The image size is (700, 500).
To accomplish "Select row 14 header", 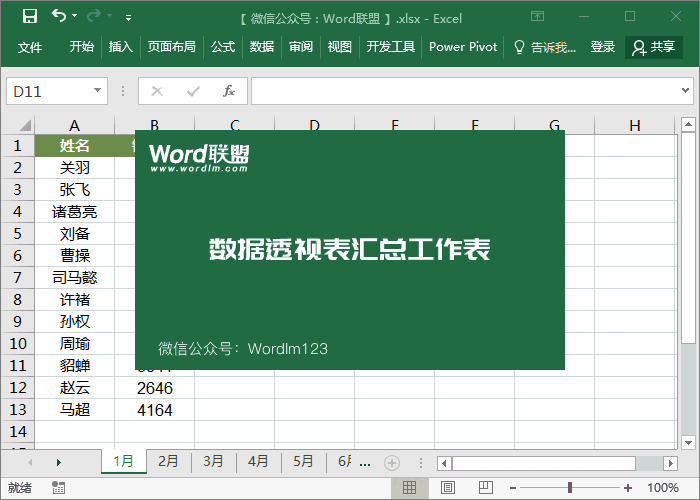I will [17, 431].
